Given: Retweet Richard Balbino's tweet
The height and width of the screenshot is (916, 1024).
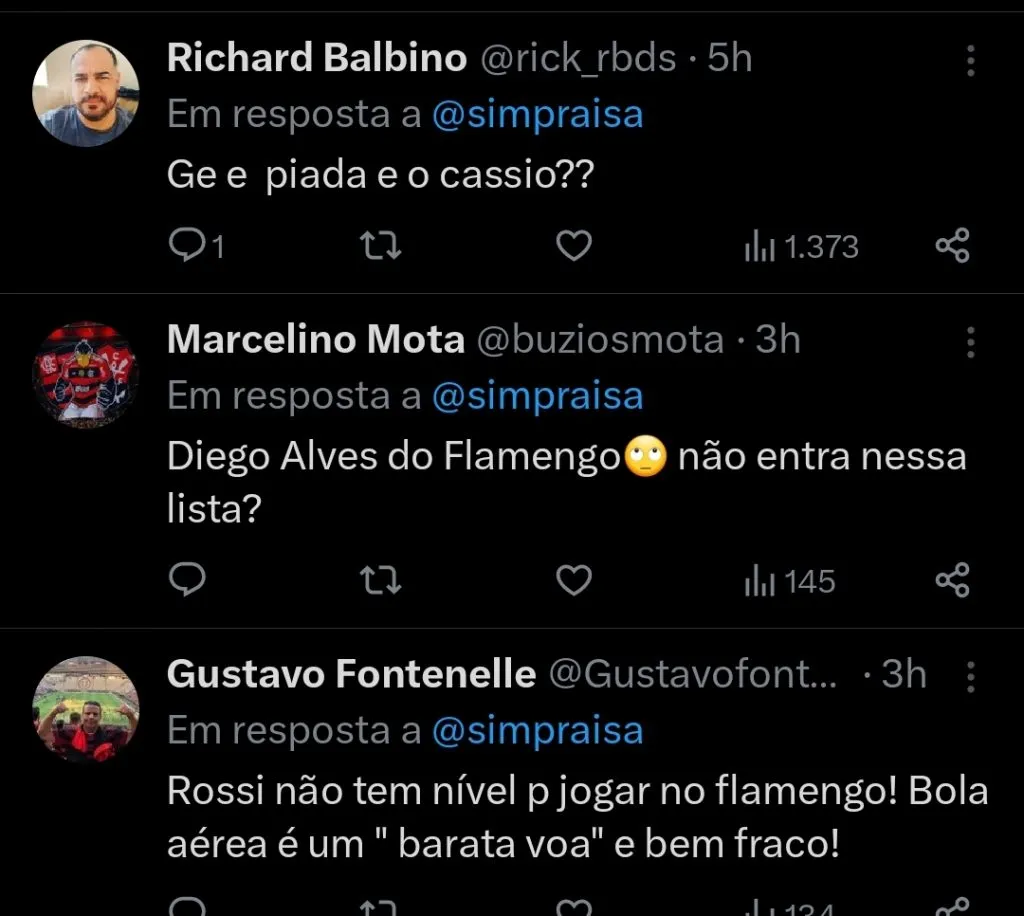Looking at the screenshot, I should pos(380,246).
